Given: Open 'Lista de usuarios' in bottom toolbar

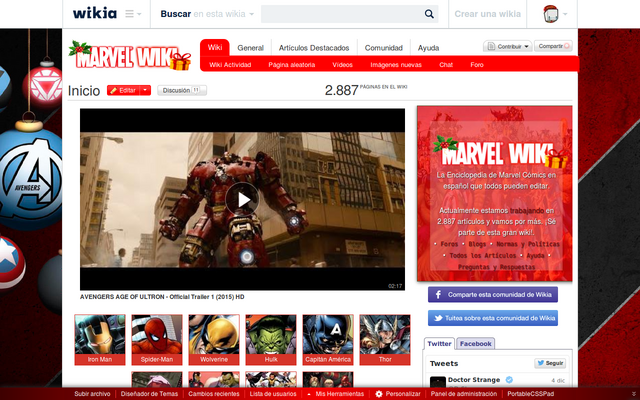Looking at the screenshot, I should [273, 394].
